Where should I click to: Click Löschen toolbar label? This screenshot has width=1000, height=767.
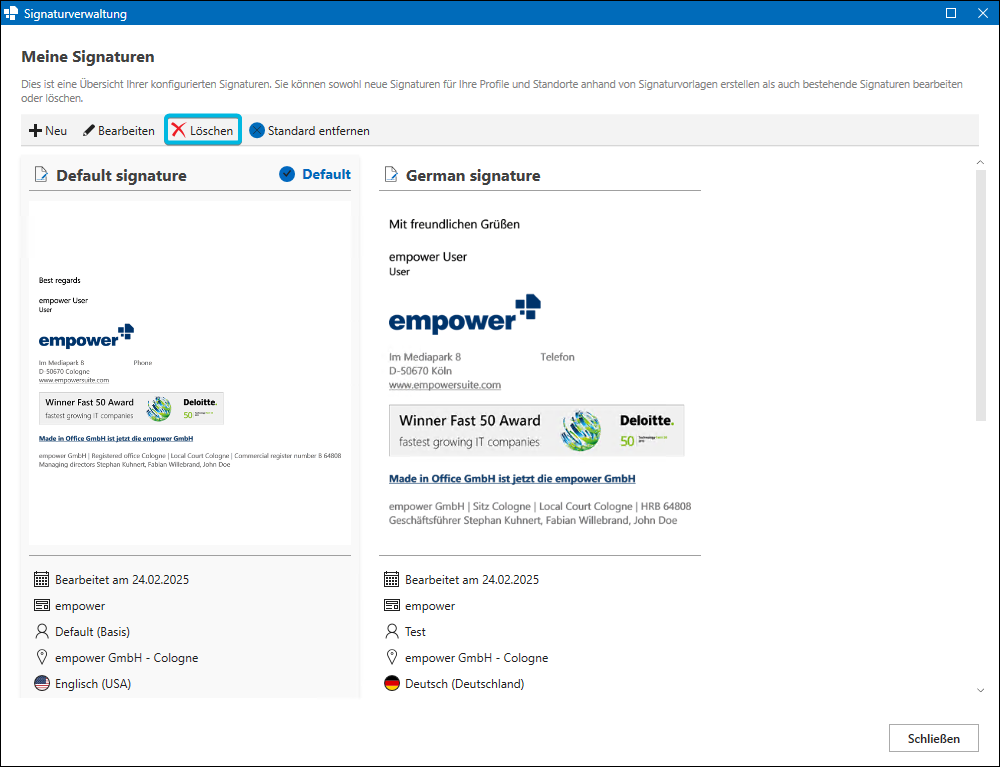click(212, 131)
